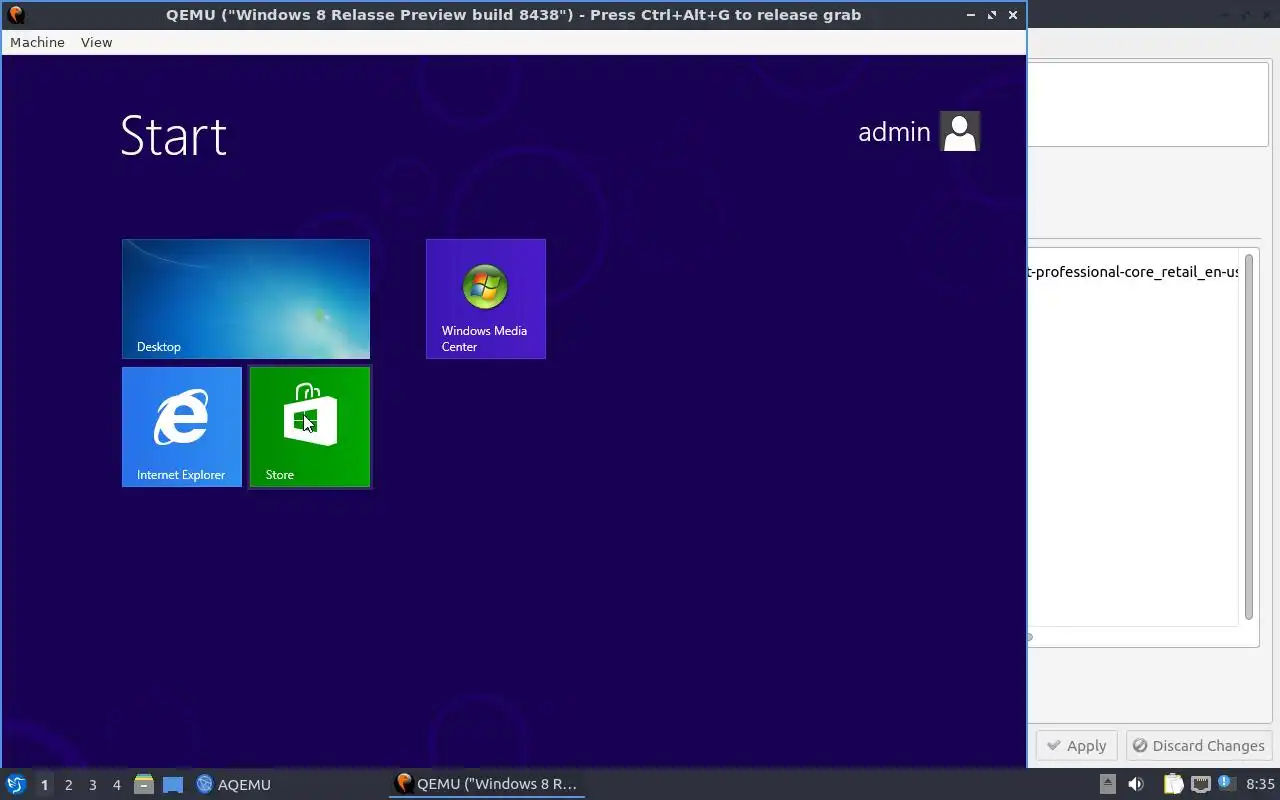Viewport: 1280px width, 800px height.
Task: Open the Desktop tile
Action: (x=246, y=299)
